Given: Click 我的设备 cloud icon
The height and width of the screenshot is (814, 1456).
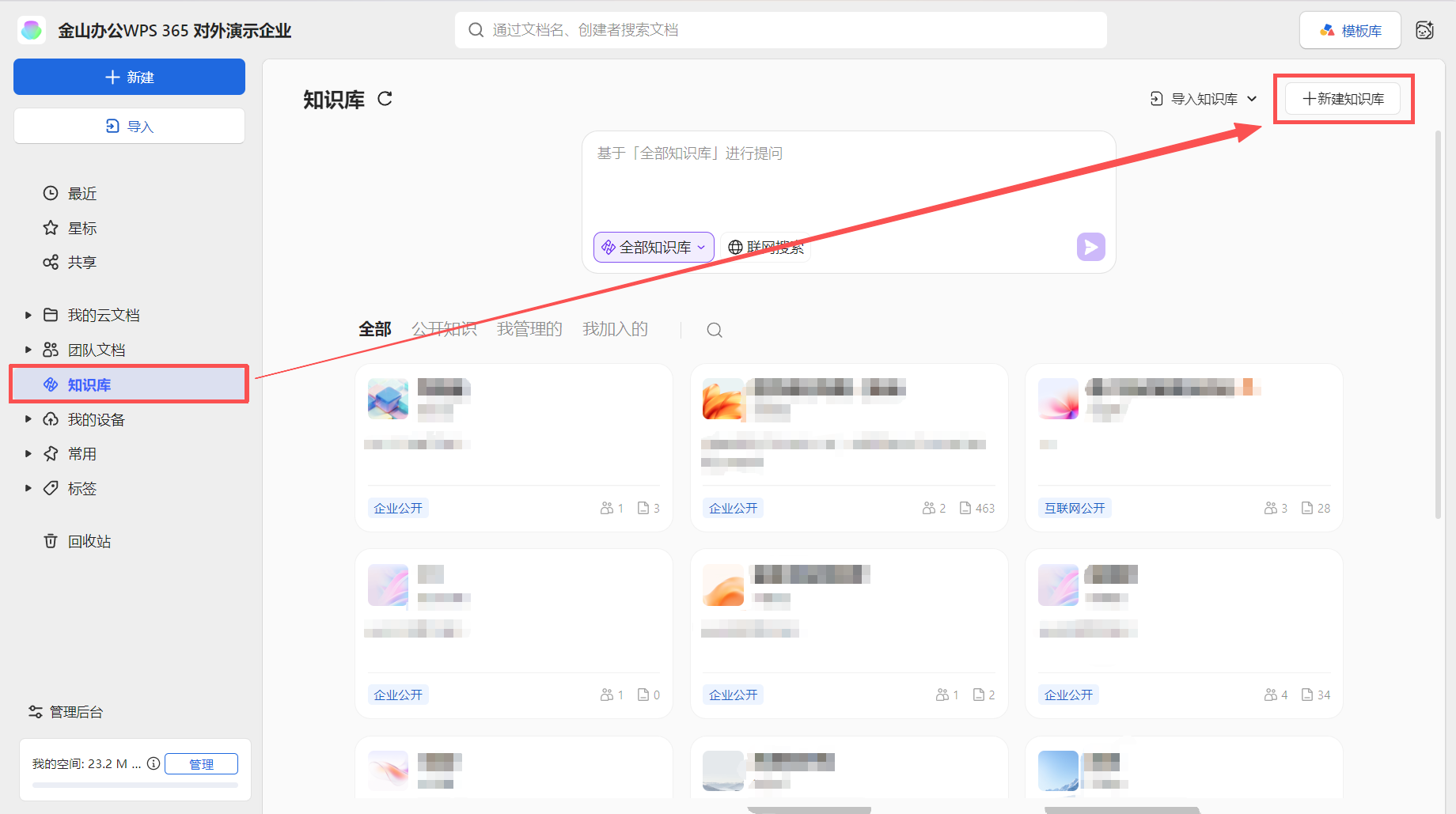Looking at the screenshot, I should click(x=51, y=419).
